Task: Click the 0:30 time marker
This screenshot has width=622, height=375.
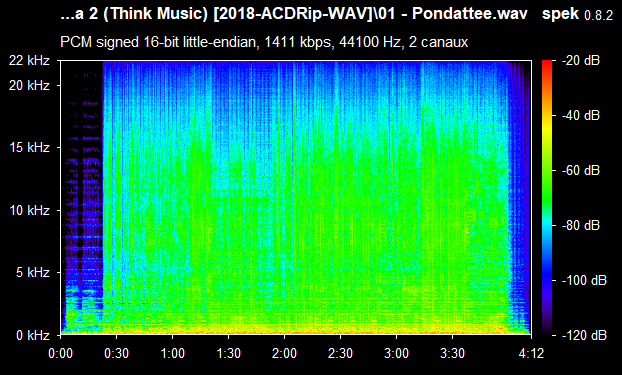Action: point(116,353)
